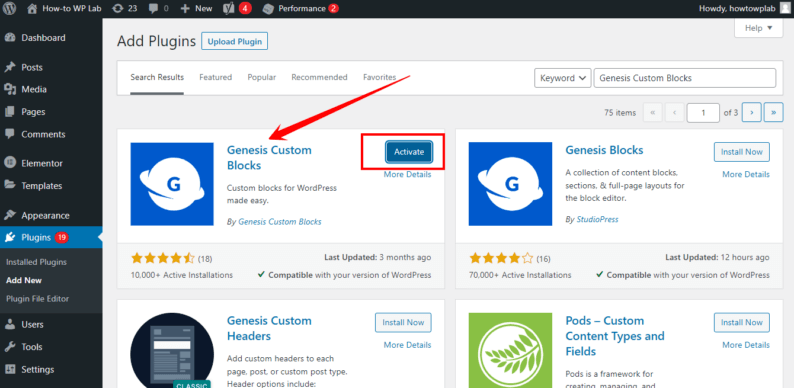Open the Keyword search type dropdown

pos(563,78)
